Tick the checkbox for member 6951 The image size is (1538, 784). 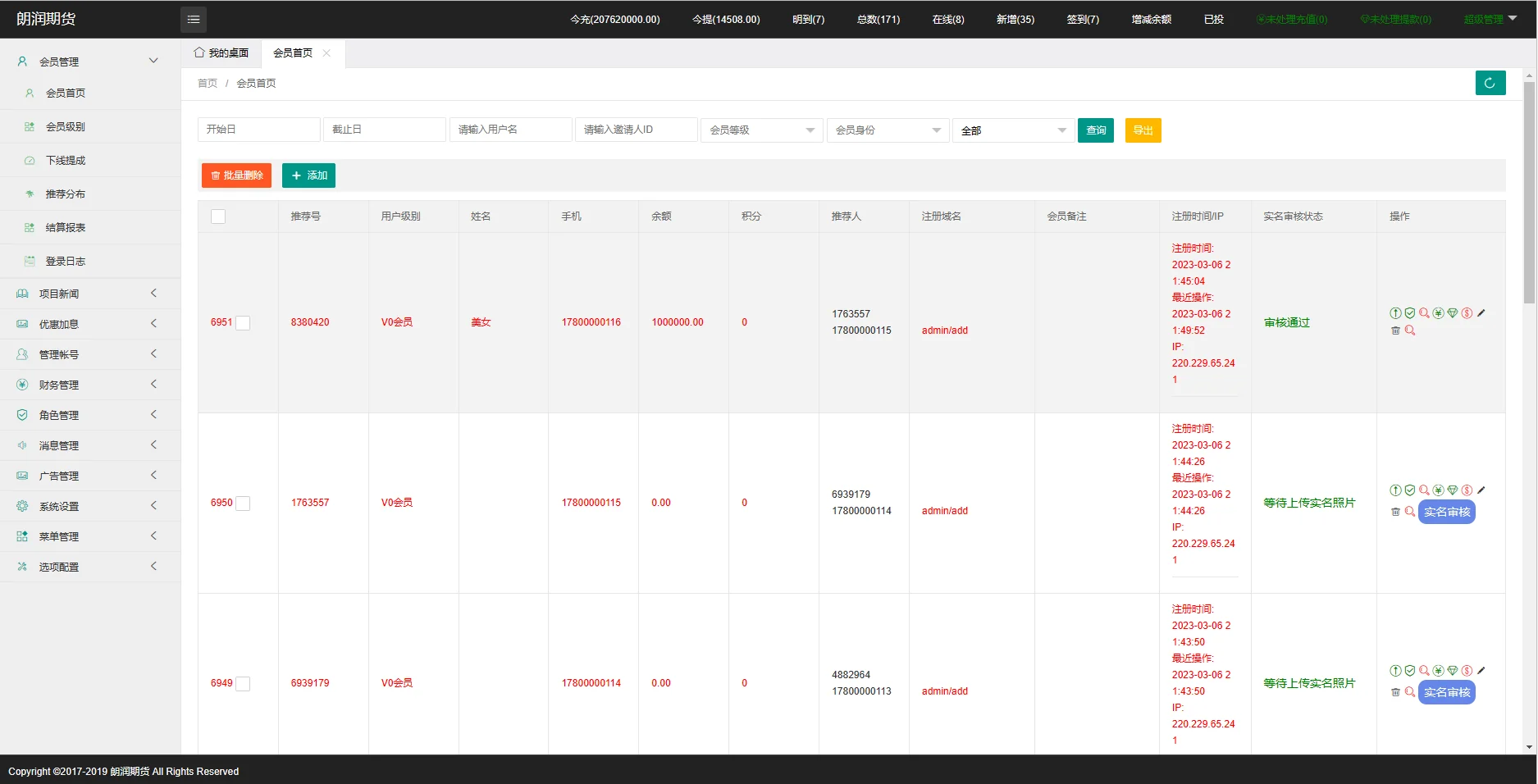coord(243,323)
